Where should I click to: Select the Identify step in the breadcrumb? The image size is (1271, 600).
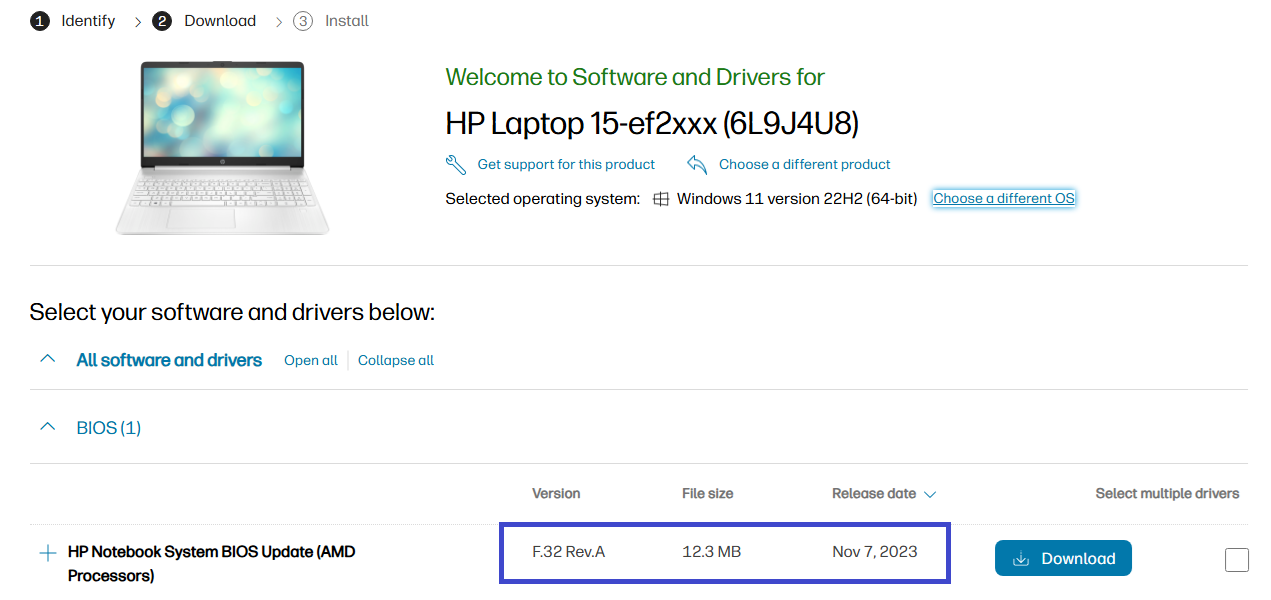(x=88, y=20)
